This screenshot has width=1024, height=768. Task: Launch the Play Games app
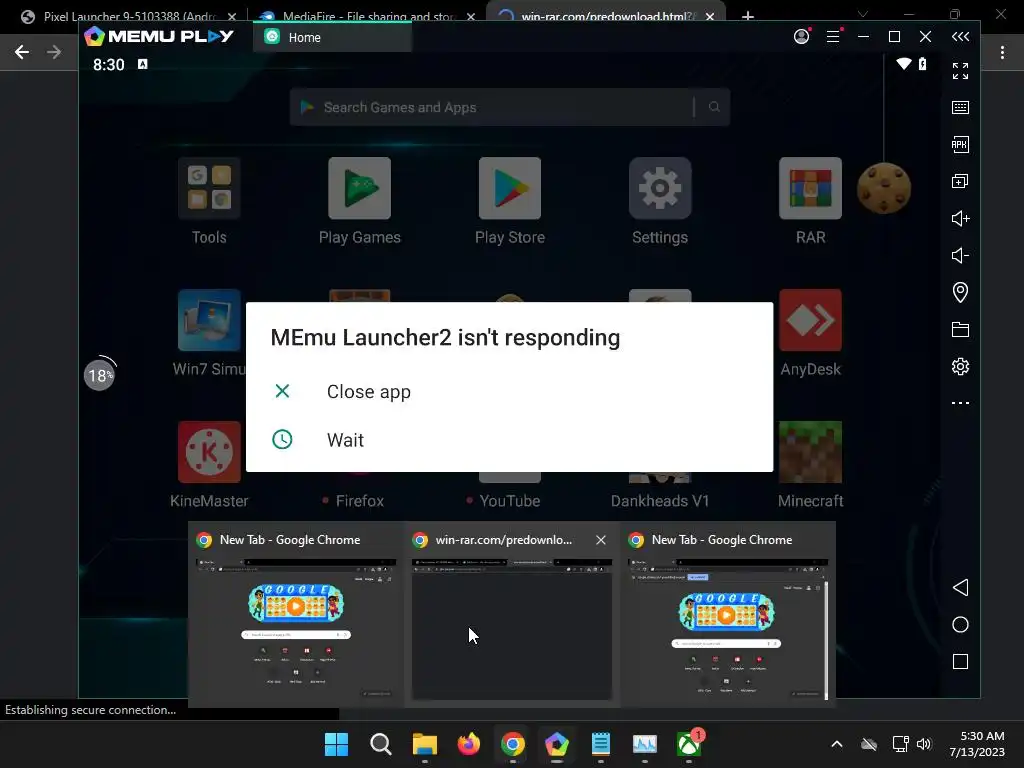(359, 188)
